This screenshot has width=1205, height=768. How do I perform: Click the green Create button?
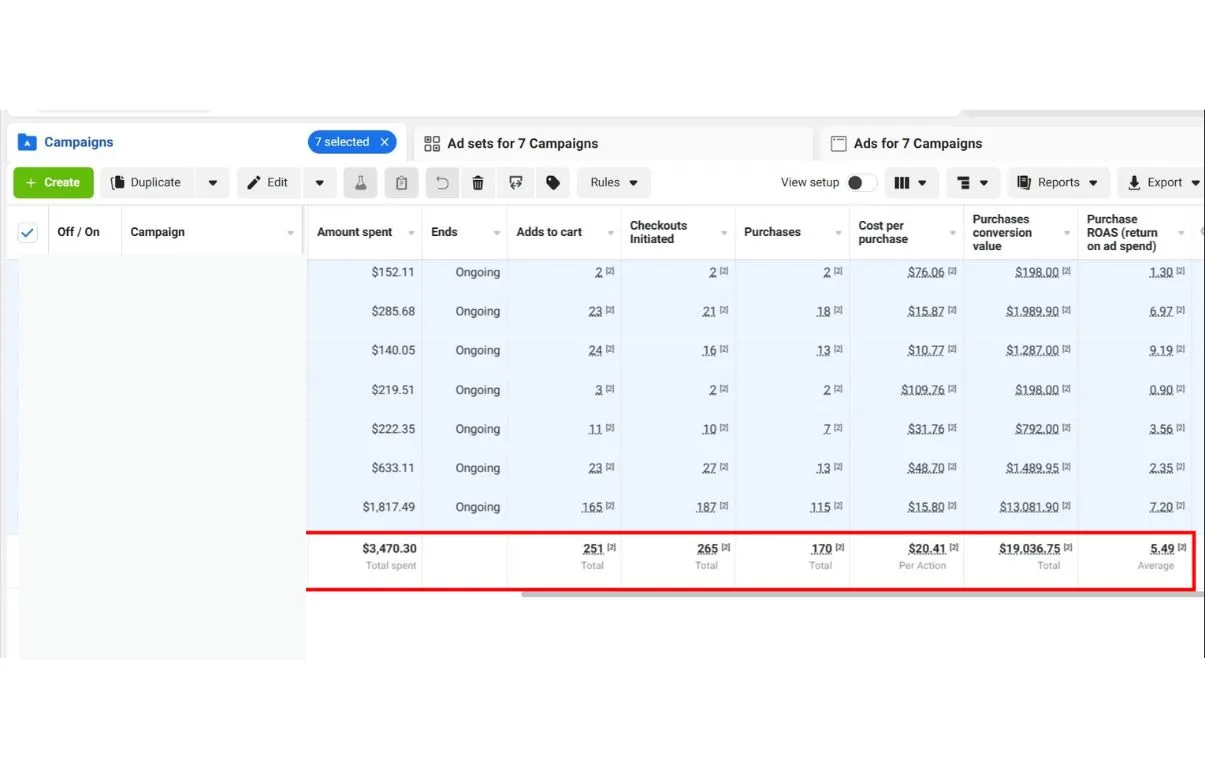pyautogui.click(x=53, y=183)
